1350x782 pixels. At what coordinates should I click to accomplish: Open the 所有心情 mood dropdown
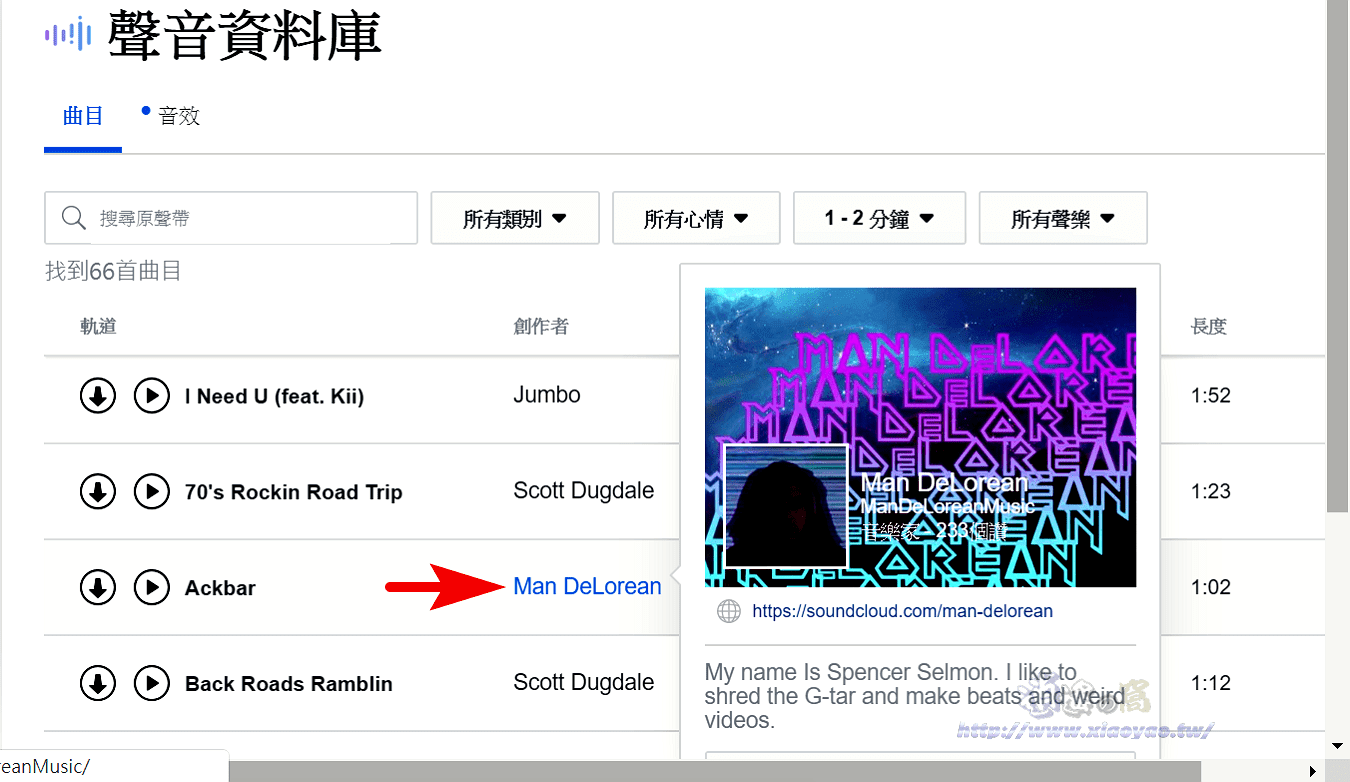(x=696, y=217)
